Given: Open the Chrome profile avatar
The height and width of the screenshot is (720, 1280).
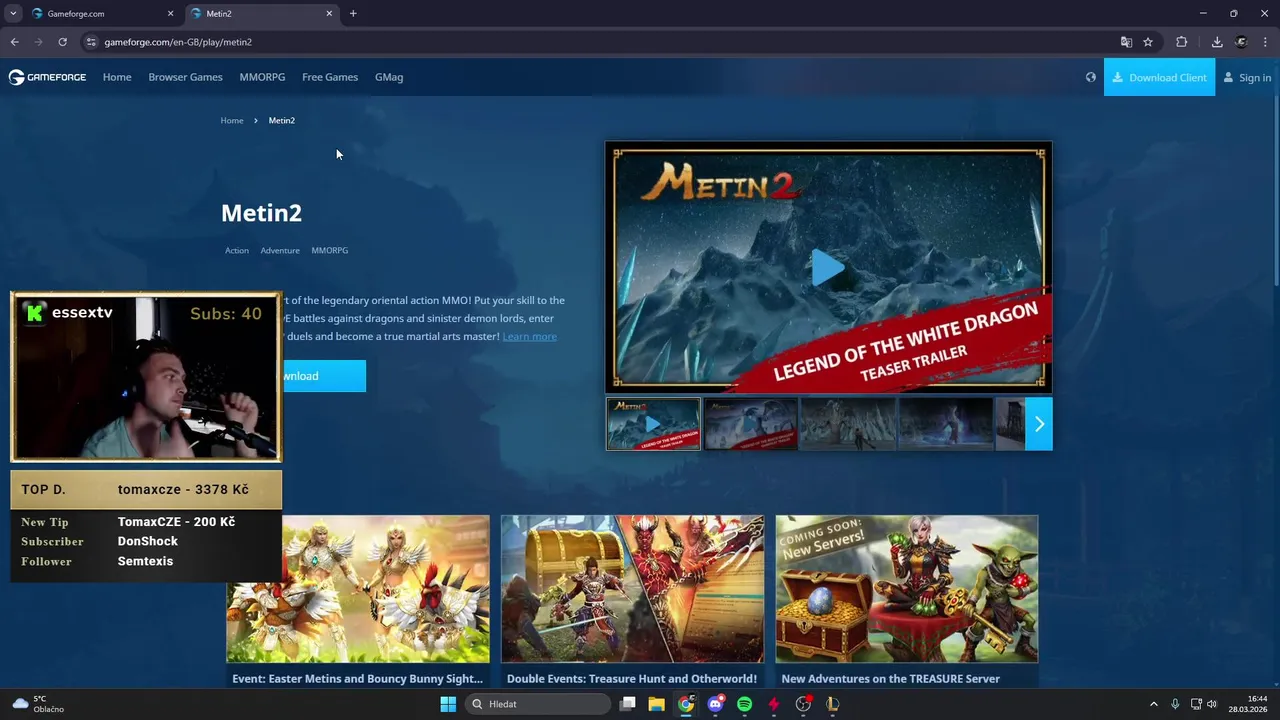Looking at the screenshot, I should tap(1241, 42).
